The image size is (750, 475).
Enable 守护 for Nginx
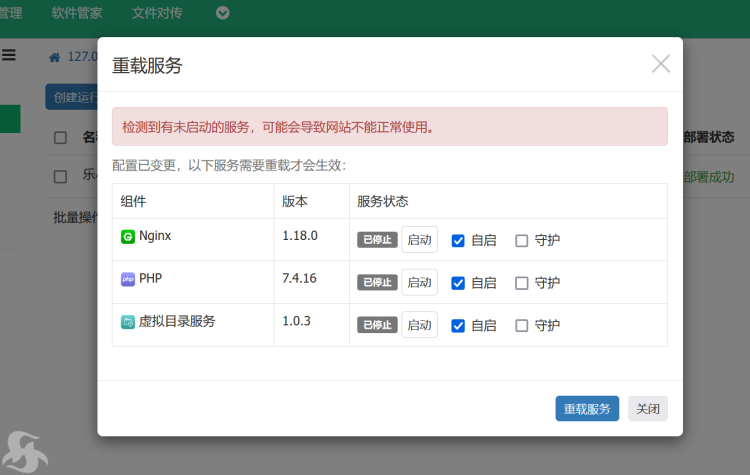pos(521,241)
